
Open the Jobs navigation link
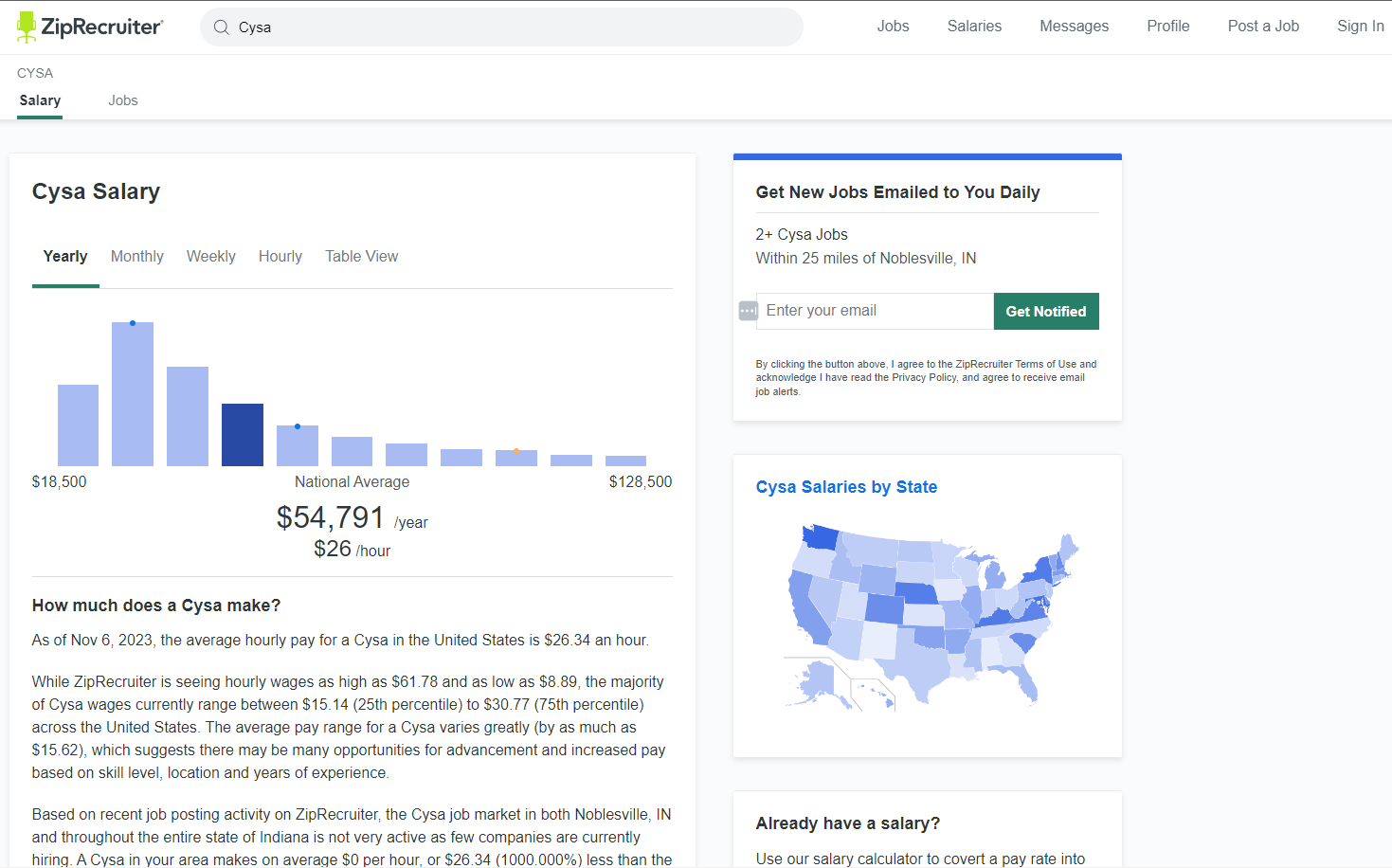click(x=893, y=27)
